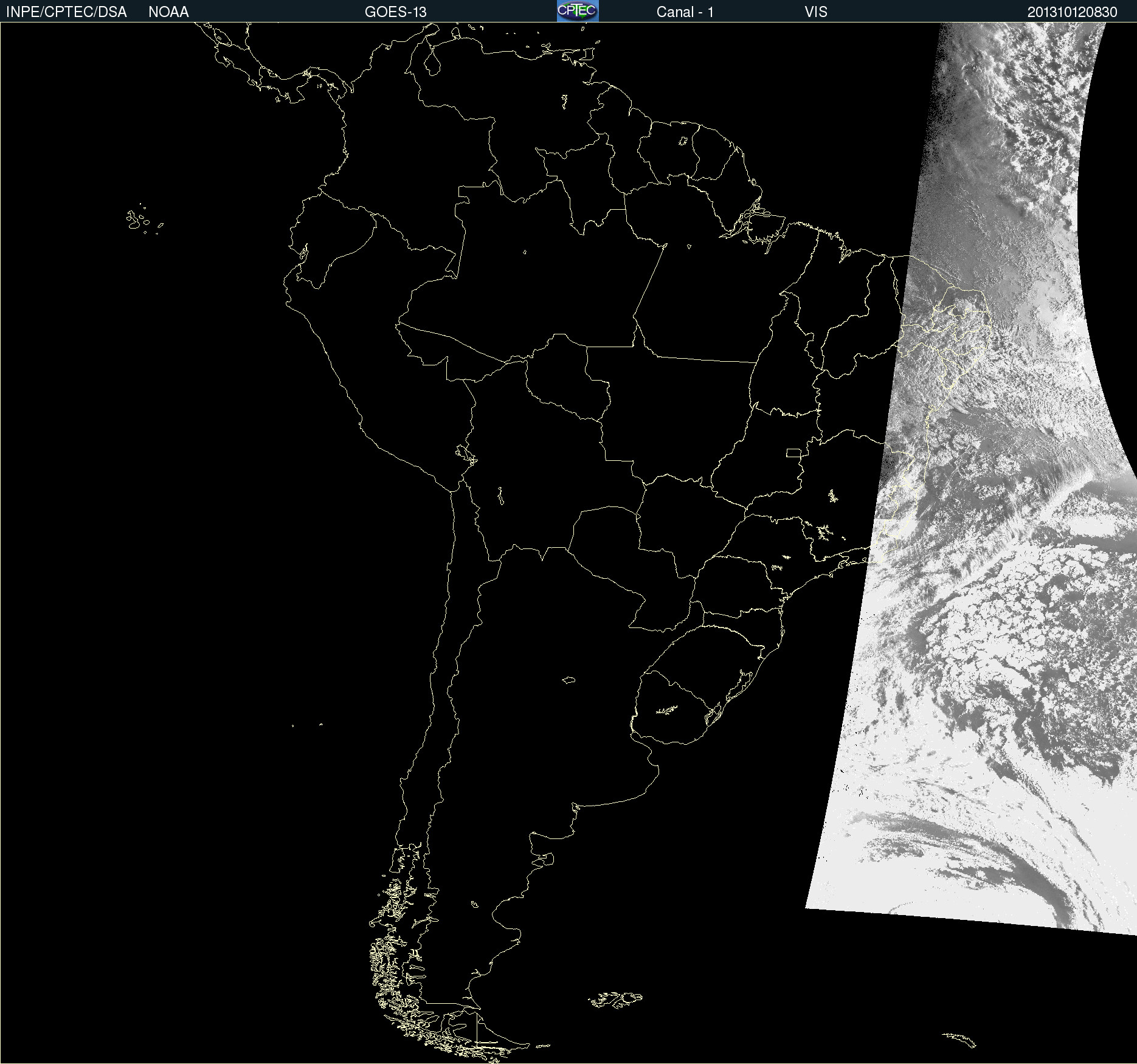
Task: Click the Canal - 1 channel label
Action: (685, 12)
